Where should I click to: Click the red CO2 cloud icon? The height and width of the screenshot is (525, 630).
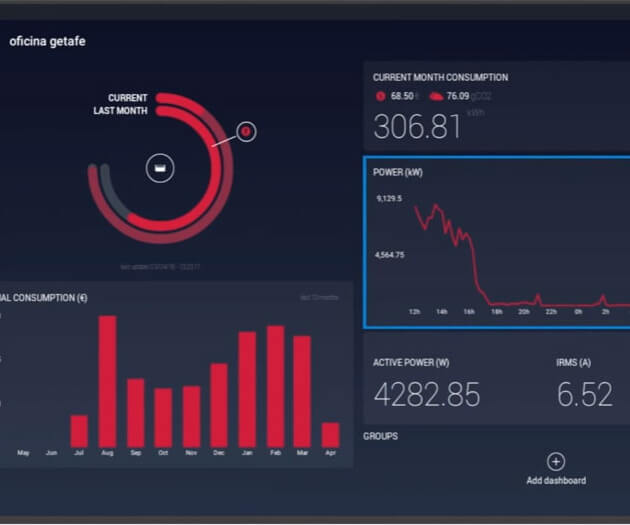click(435, 96)
